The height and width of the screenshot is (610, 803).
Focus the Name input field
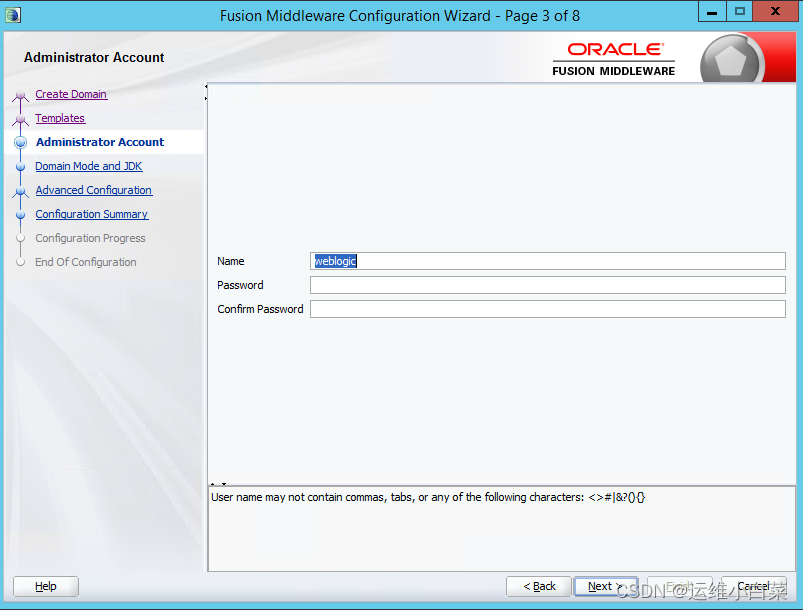(547, 261)
